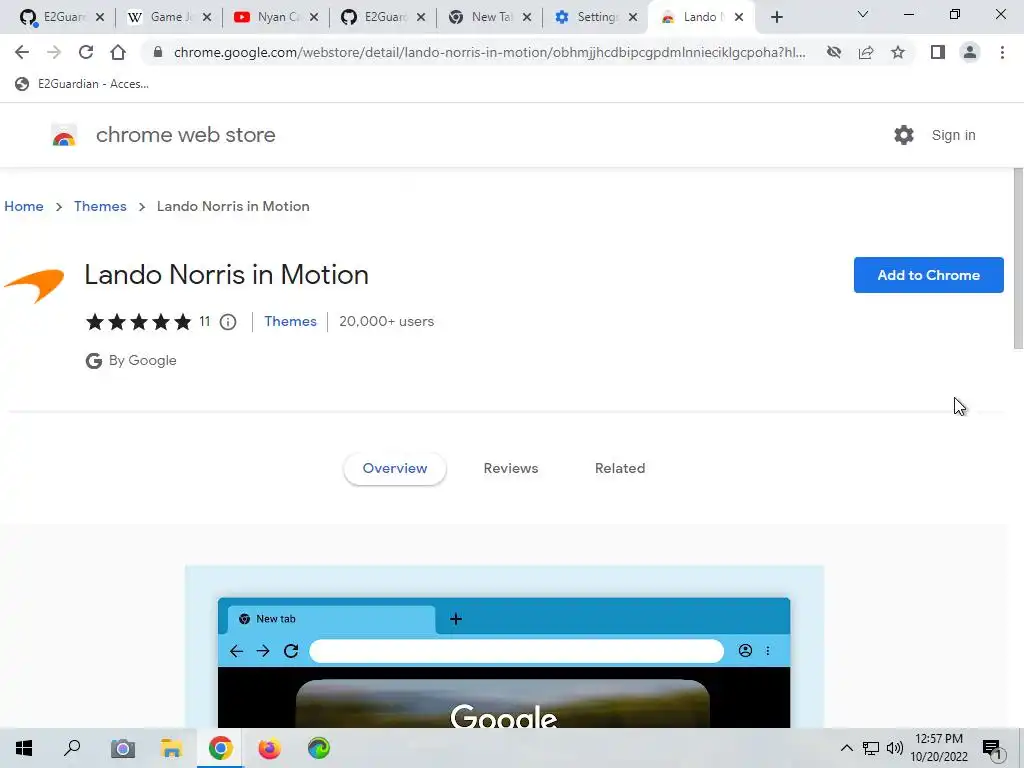1024x768 pixels.
Task: Click the Chrome taskbar icon
Action: 221,748
